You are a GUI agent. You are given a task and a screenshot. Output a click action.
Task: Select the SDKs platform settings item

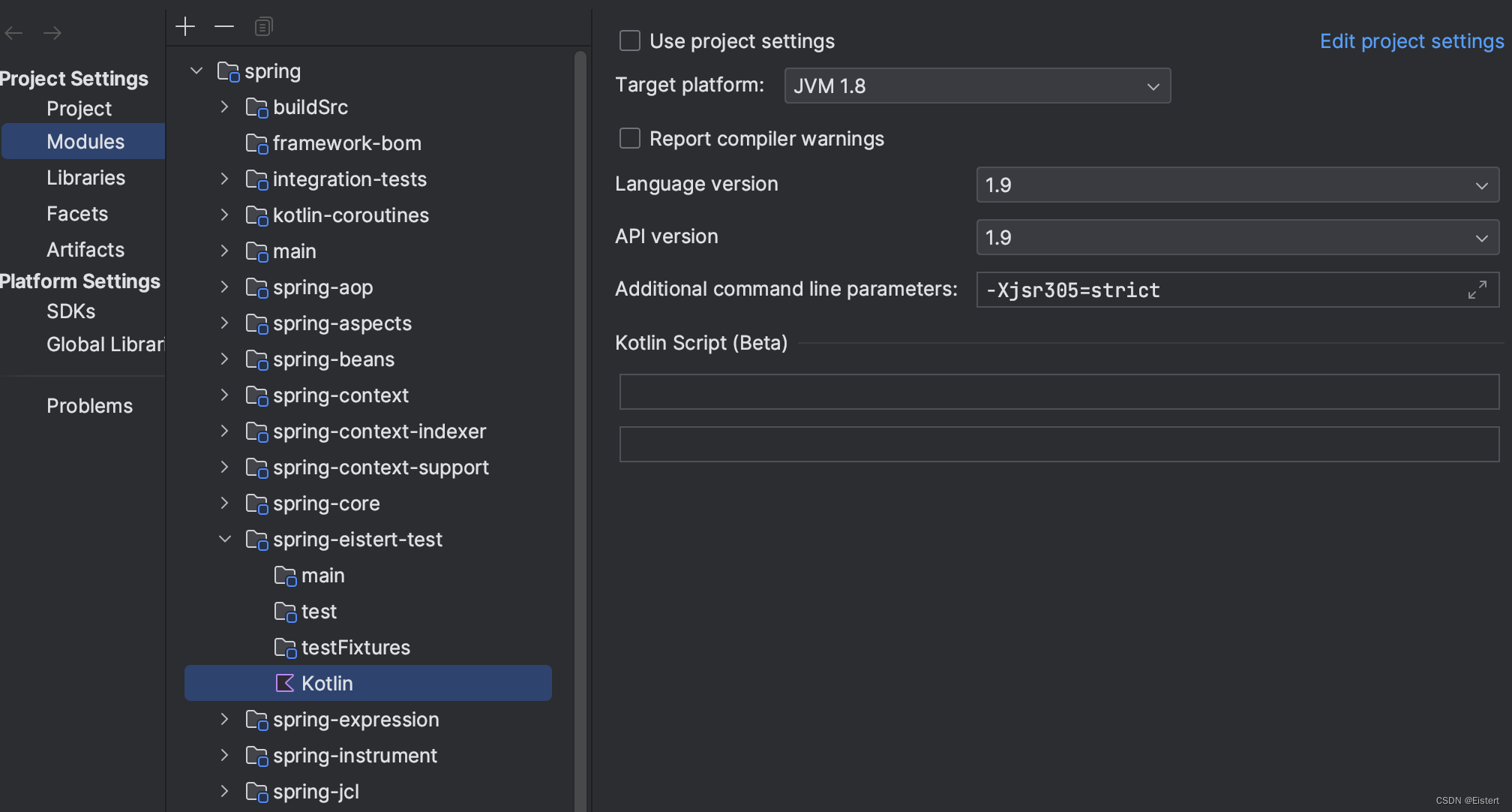click(x=70, y=311)
